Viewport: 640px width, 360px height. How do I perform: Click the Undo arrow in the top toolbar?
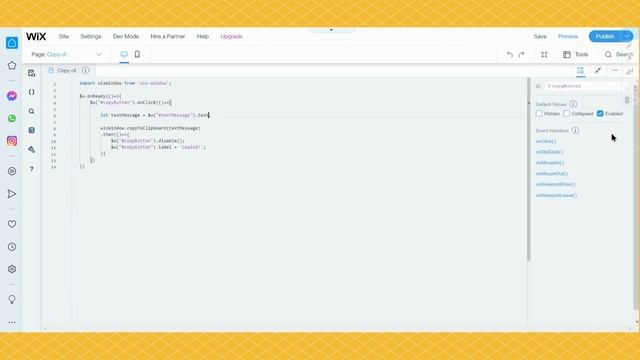[509, 54]
